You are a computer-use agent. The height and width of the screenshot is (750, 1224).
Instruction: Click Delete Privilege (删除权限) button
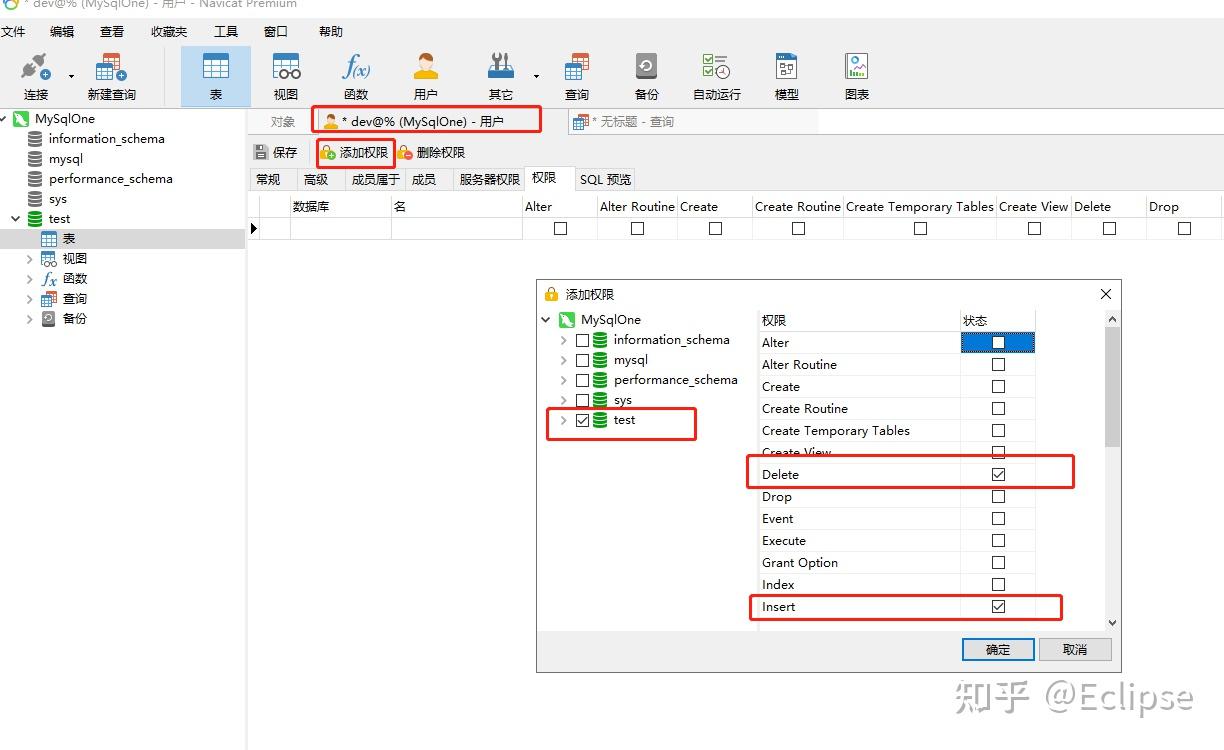(431, 153)
